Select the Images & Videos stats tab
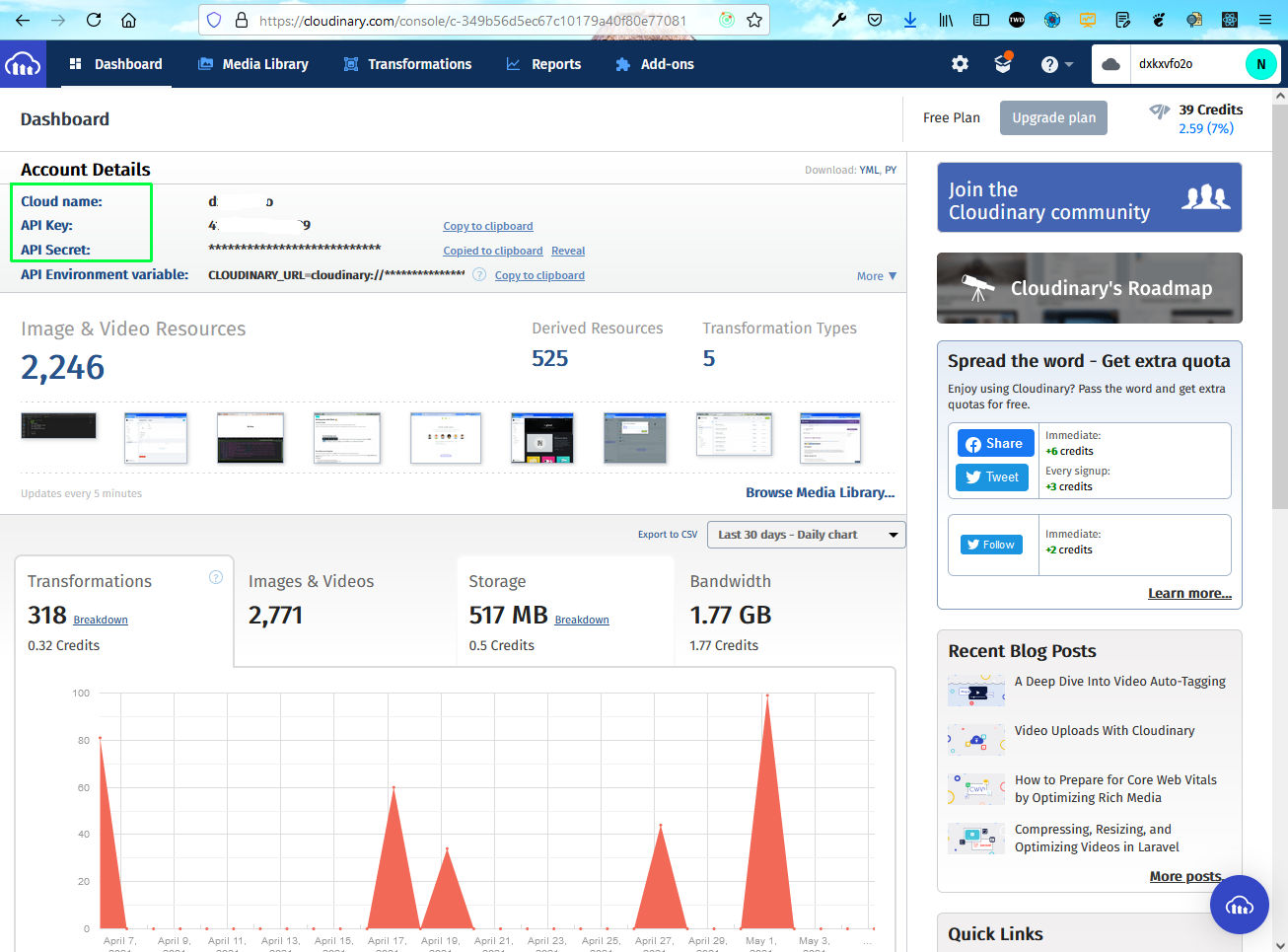Image resolution: width=1288 pixels, height=952 pixels. pos(345,612)
